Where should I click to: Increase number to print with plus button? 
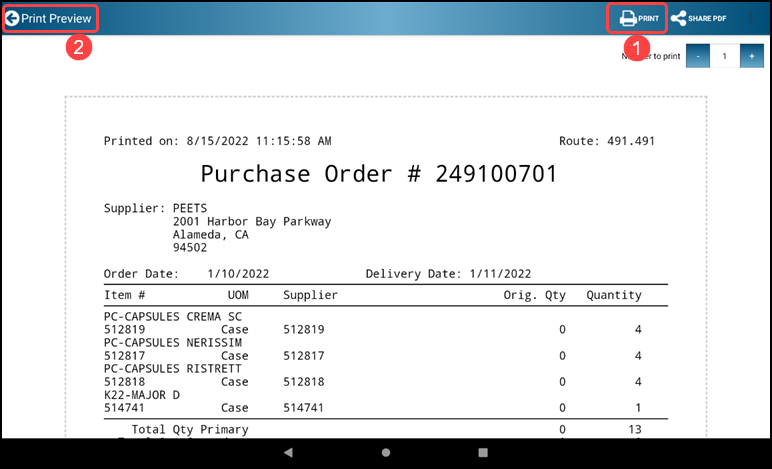click(x=752, y=56)
